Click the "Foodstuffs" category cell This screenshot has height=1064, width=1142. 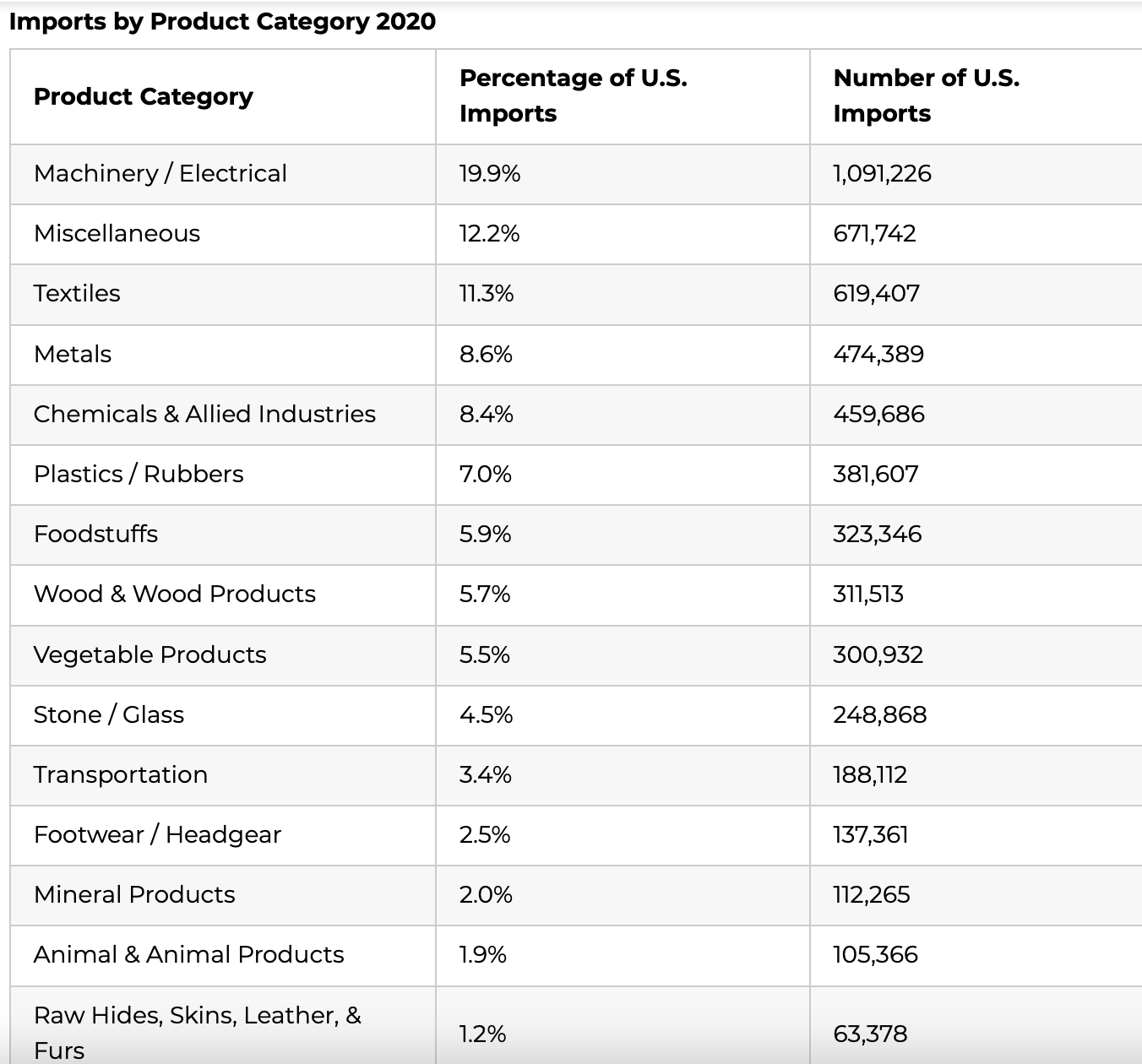click(x=95, y=535)
